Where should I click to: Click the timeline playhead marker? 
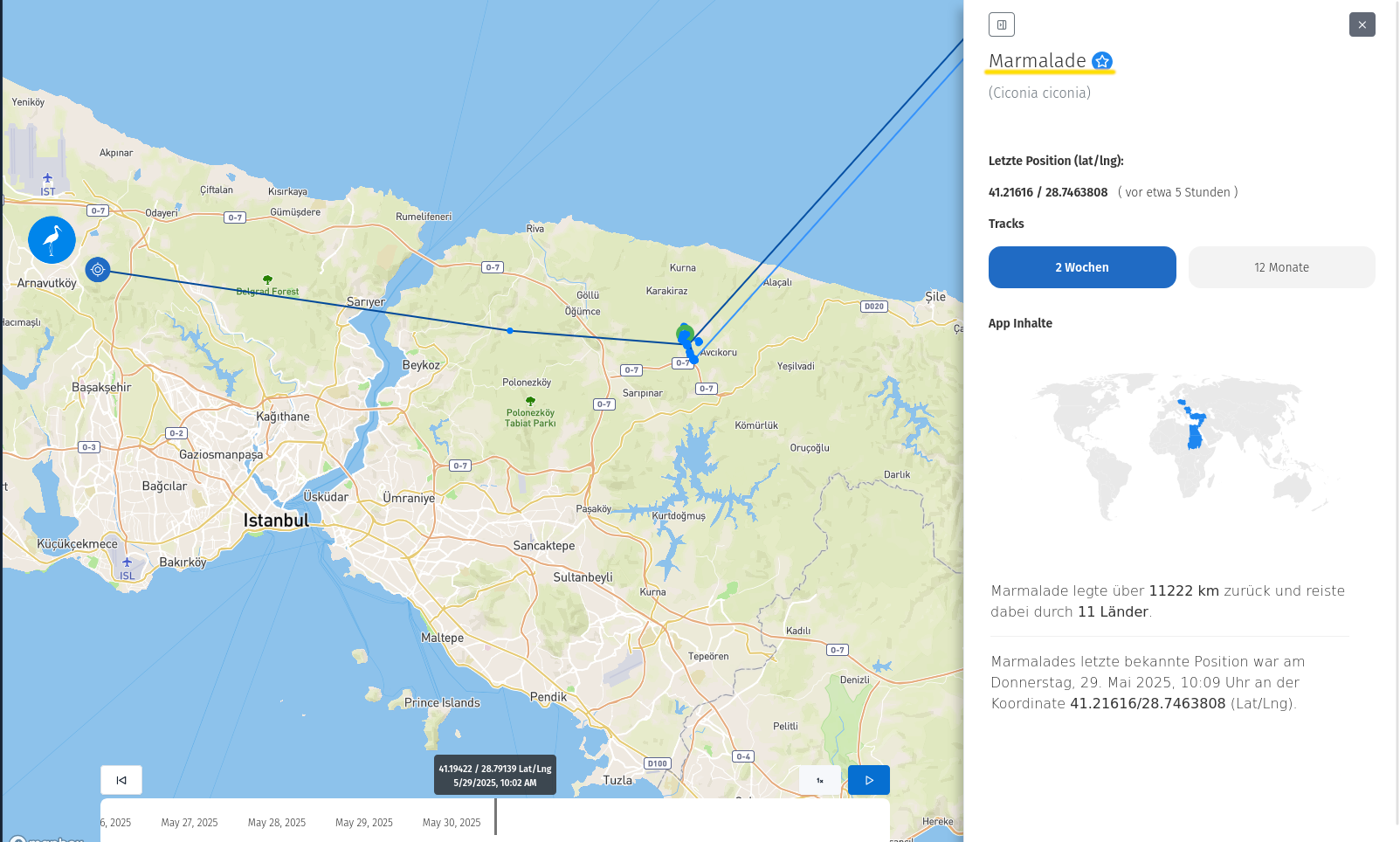point(495,817)
